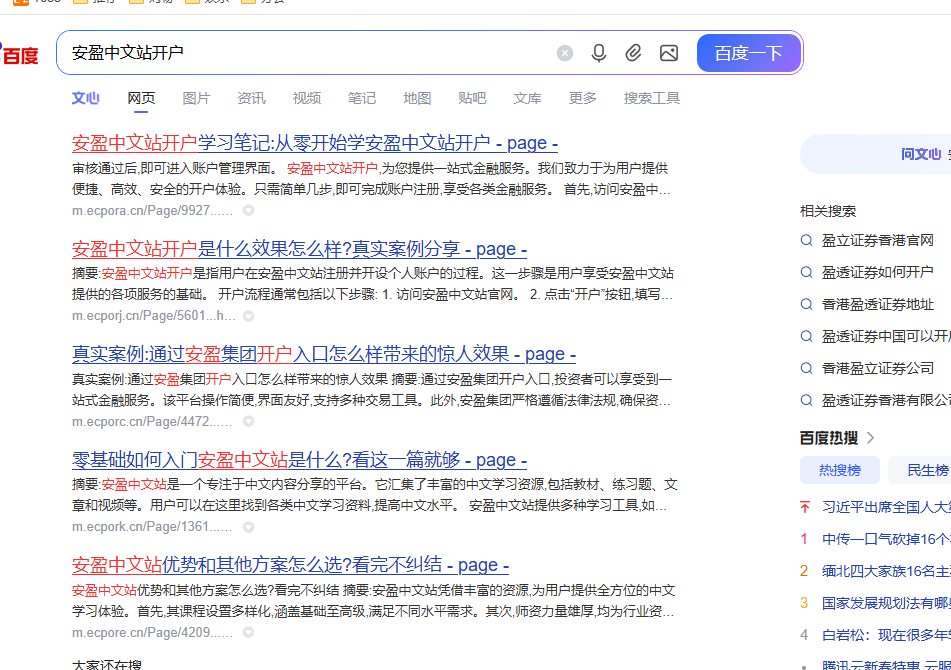Screen dimensions: 951x670
Task: Click the magnifier icon beside 盈立证券香港官网
Action: coord(806,240)
